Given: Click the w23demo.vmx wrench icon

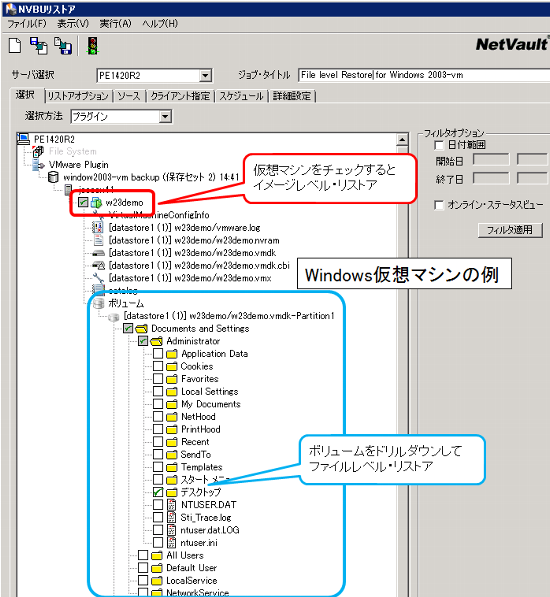Looking at the screenshot, I should click(x=99, y=278).
